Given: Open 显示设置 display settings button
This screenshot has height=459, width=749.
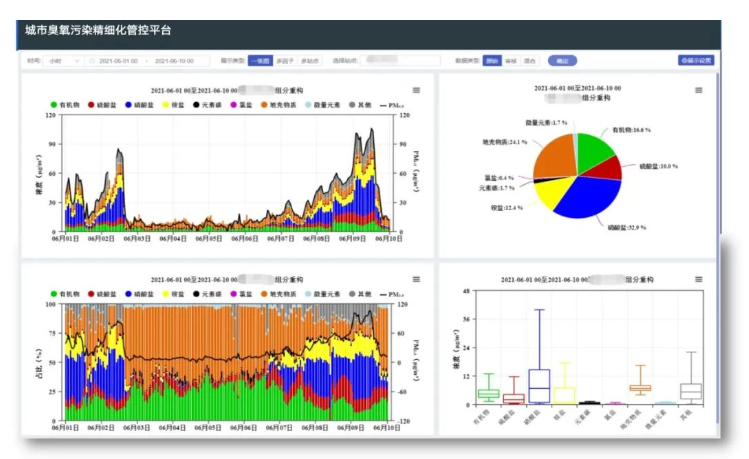Looking at the screenshot, I should tap(696, 61).
